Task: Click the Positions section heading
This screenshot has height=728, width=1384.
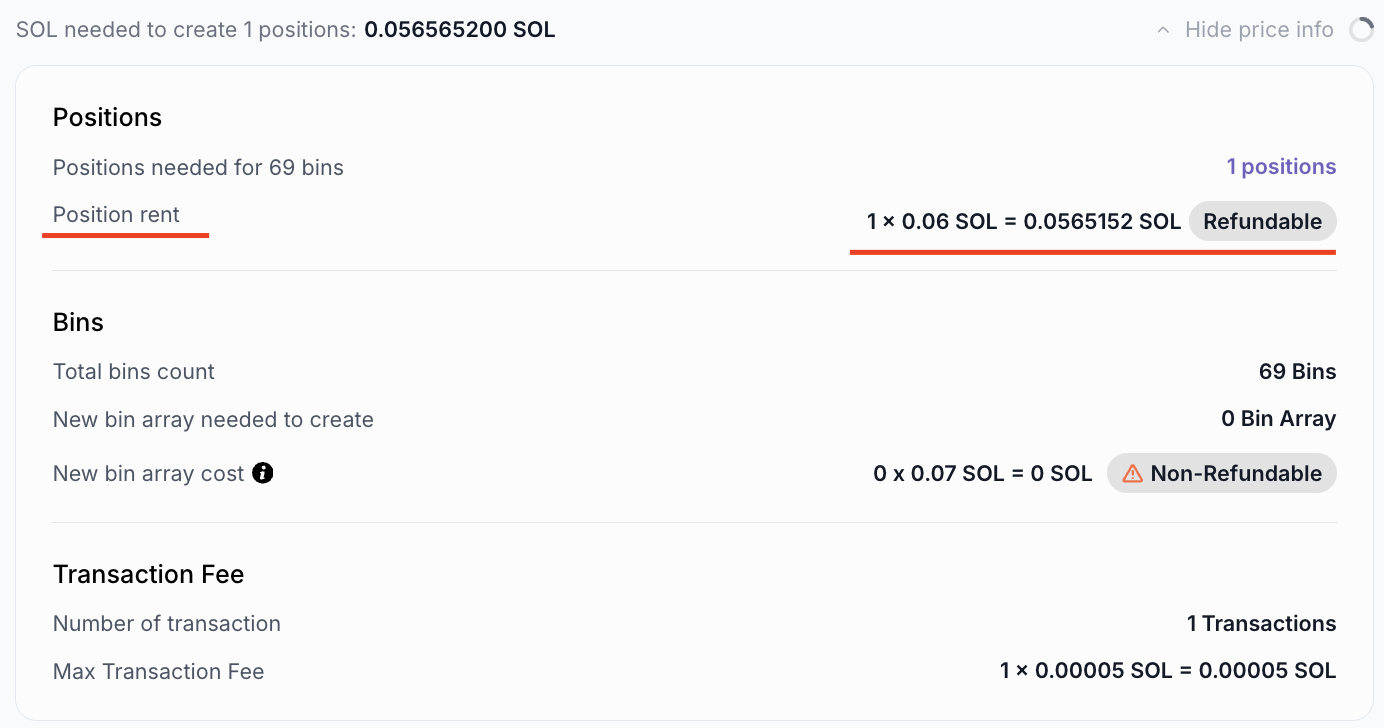Action: tap(107, 118)
